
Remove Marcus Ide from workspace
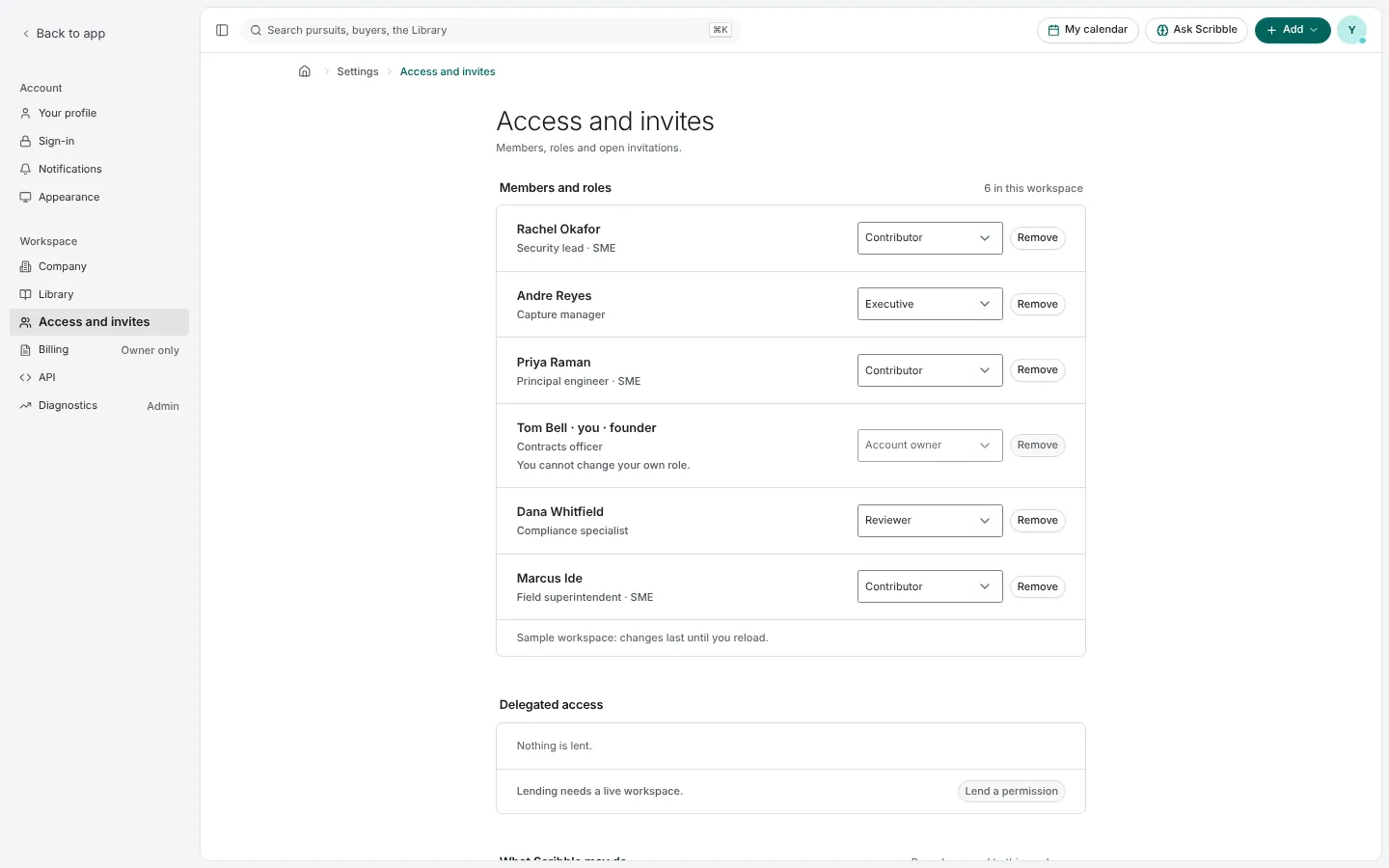[x=1038, y=586]
